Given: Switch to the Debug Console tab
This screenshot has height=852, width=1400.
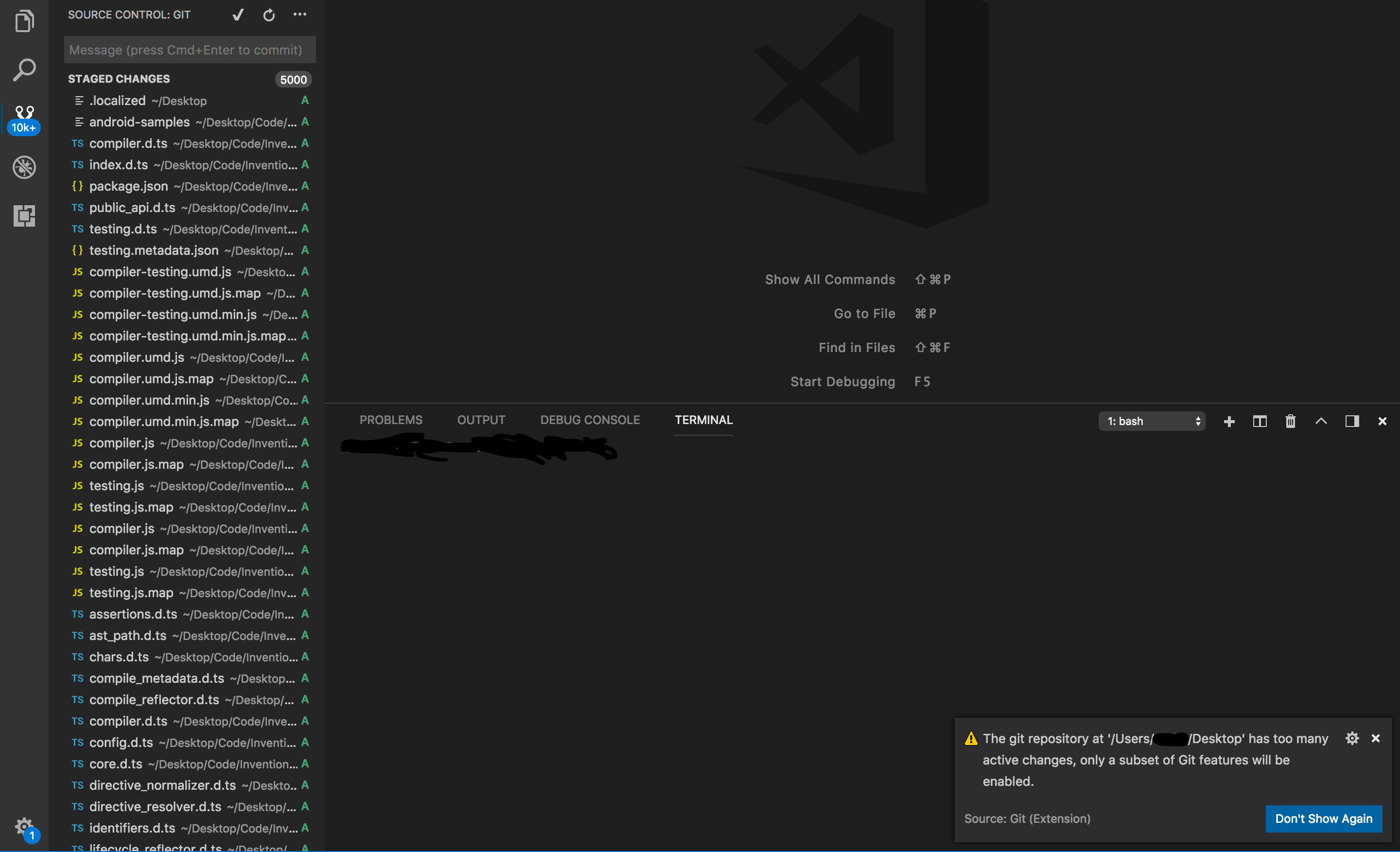Looking at the screenshot, I should click(590, 420).
